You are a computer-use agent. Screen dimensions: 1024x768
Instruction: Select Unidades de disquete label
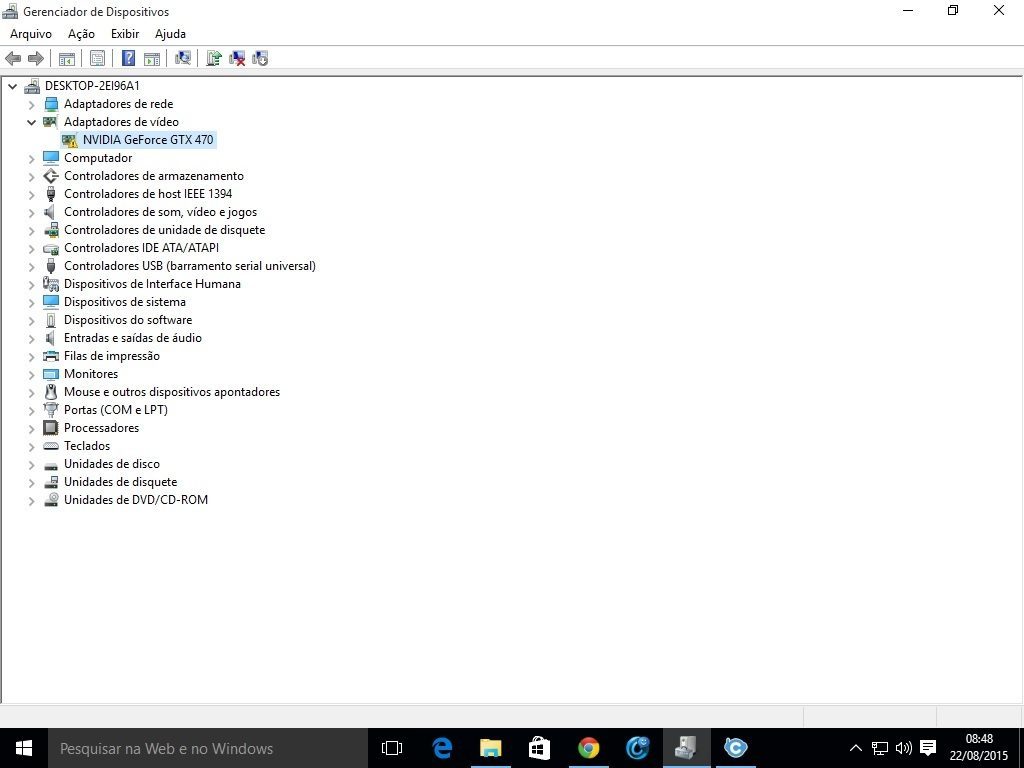pyautogui.click(x=120, y=482)
